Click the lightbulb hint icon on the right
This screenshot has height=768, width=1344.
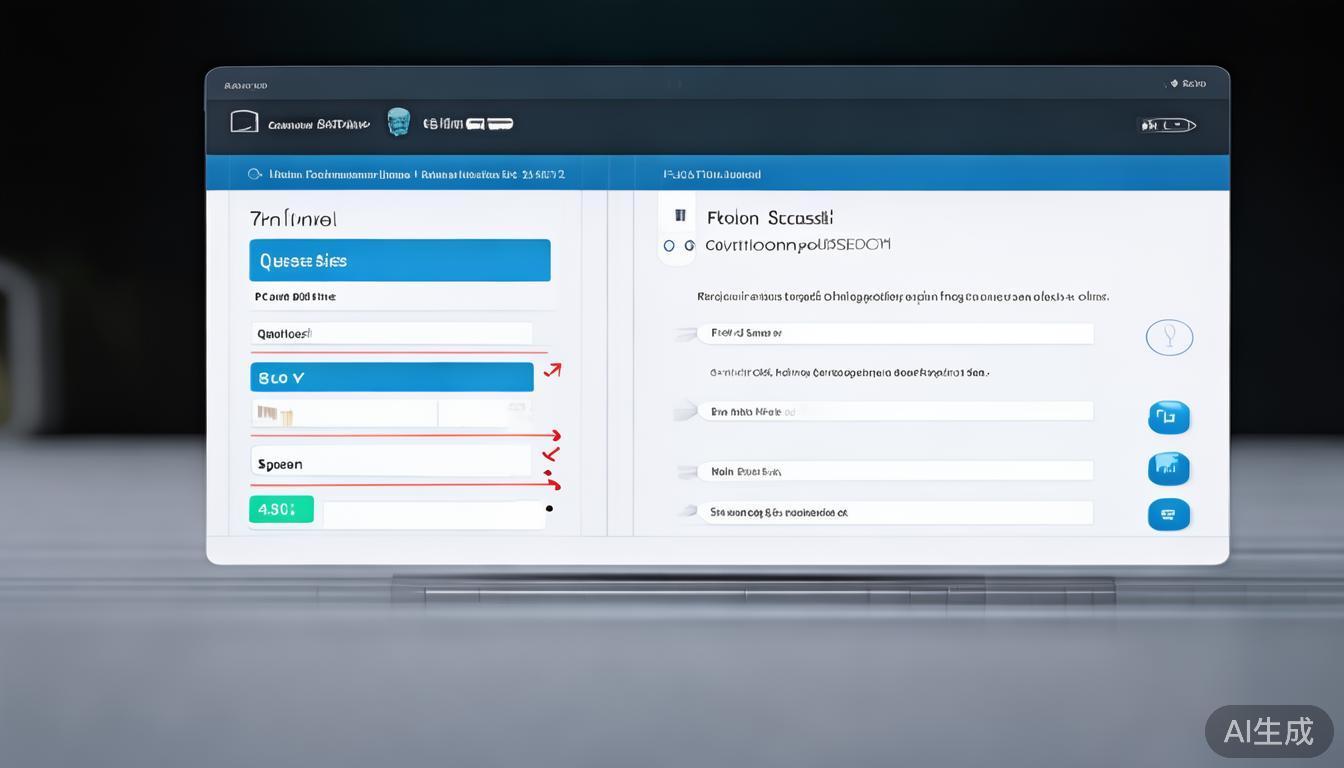1169,337
